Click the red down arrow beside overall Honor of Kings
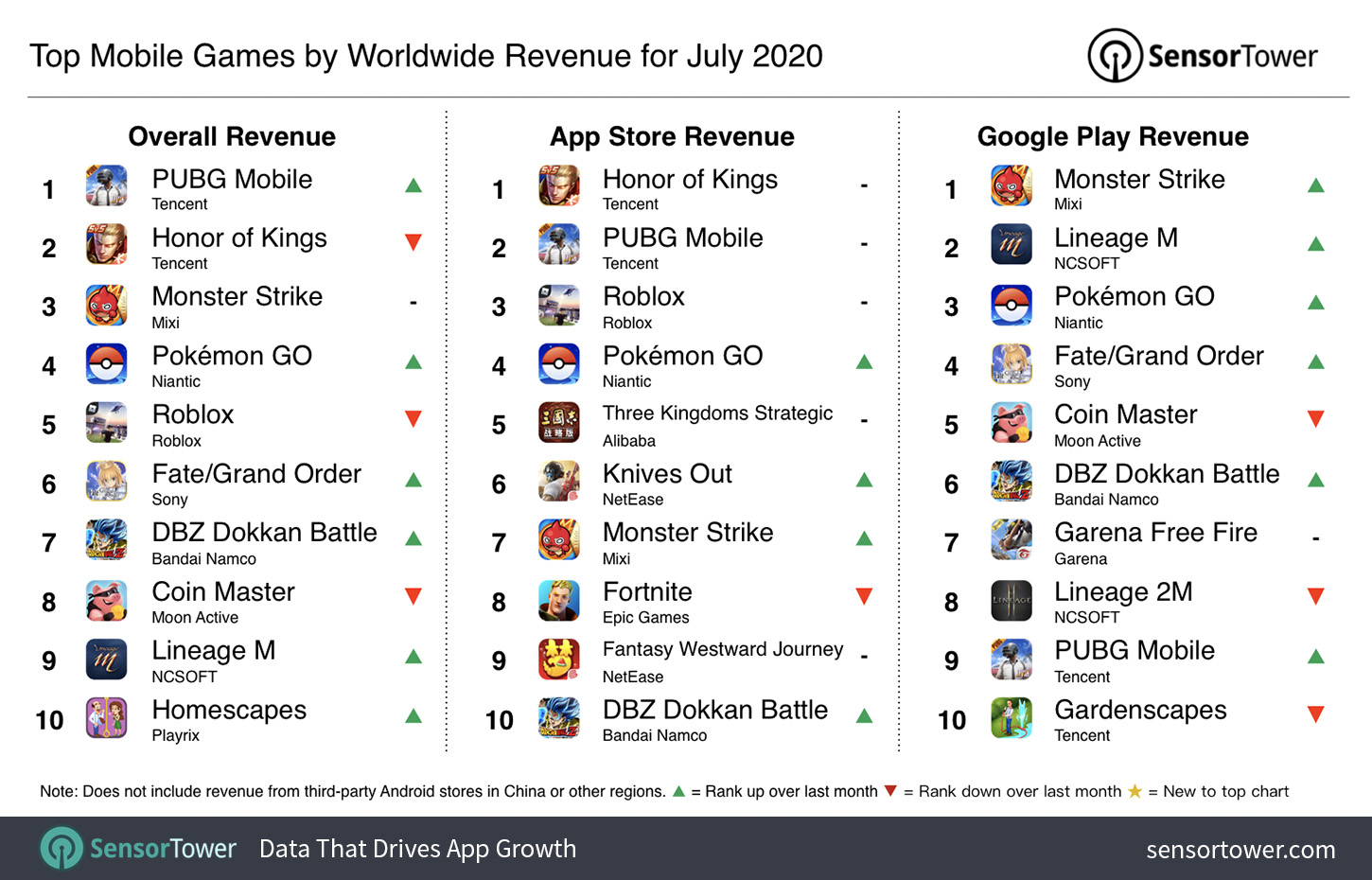This screenshot has width=1372, height=880. click(x=413, y=242)
